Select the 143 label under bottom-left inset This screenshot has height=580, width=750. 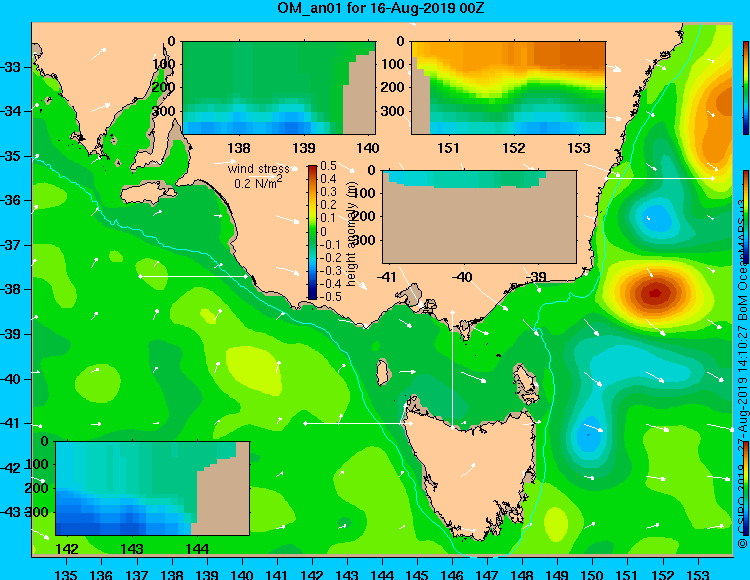point(132,549)
